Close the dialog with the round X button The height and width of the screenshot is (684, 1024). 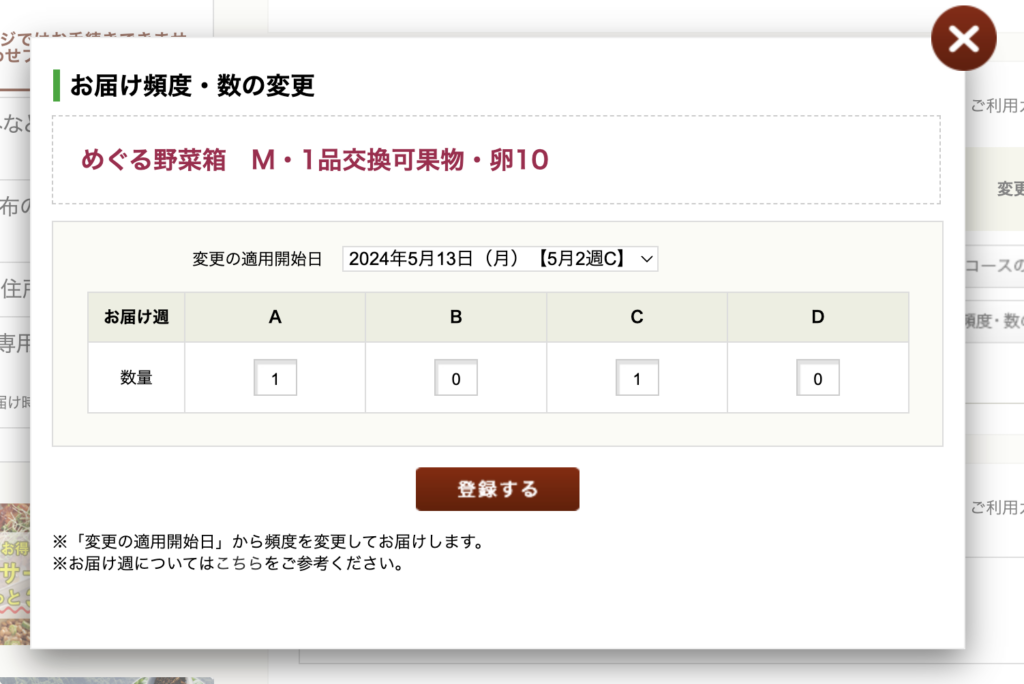click(963, 39)
